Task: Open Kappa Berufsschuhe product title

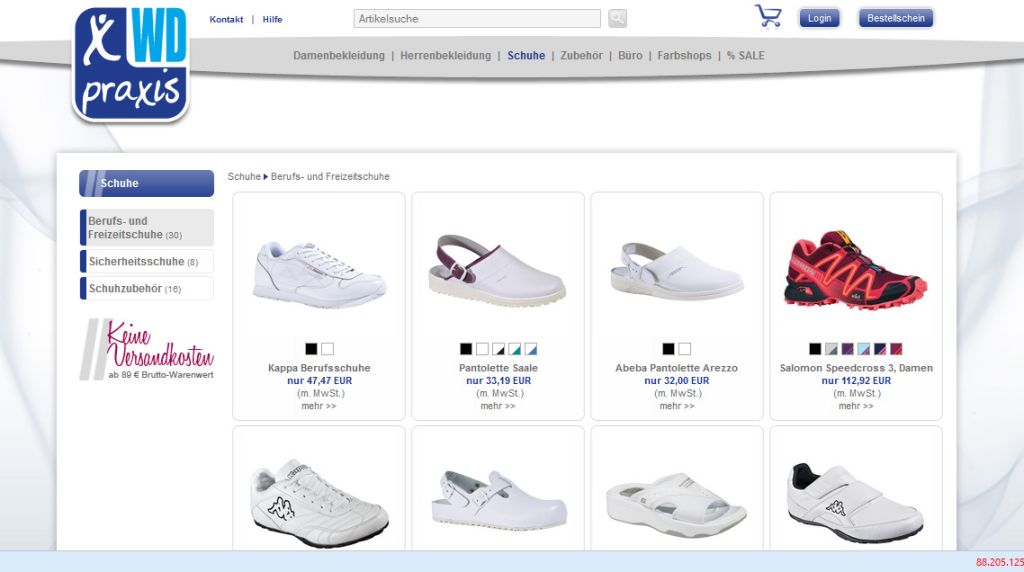Action: [x=319, y=368]
